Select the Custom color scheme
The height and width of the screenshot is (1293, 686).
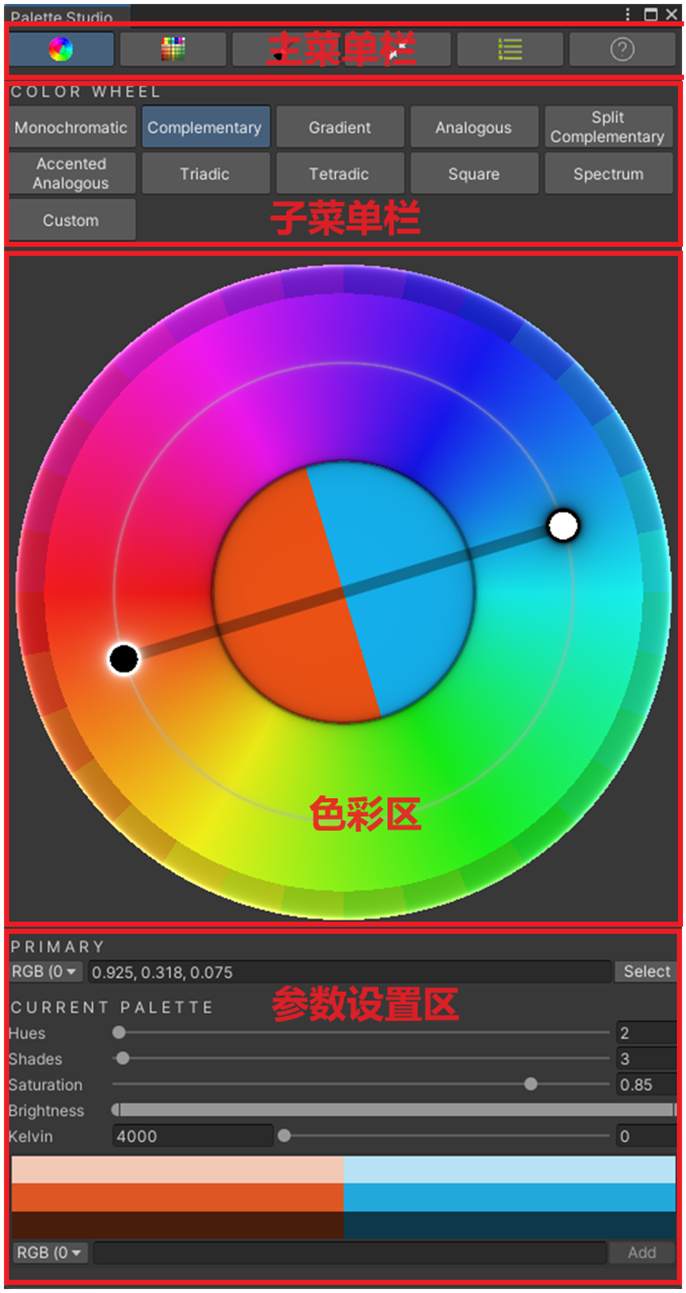coord(71,220)
